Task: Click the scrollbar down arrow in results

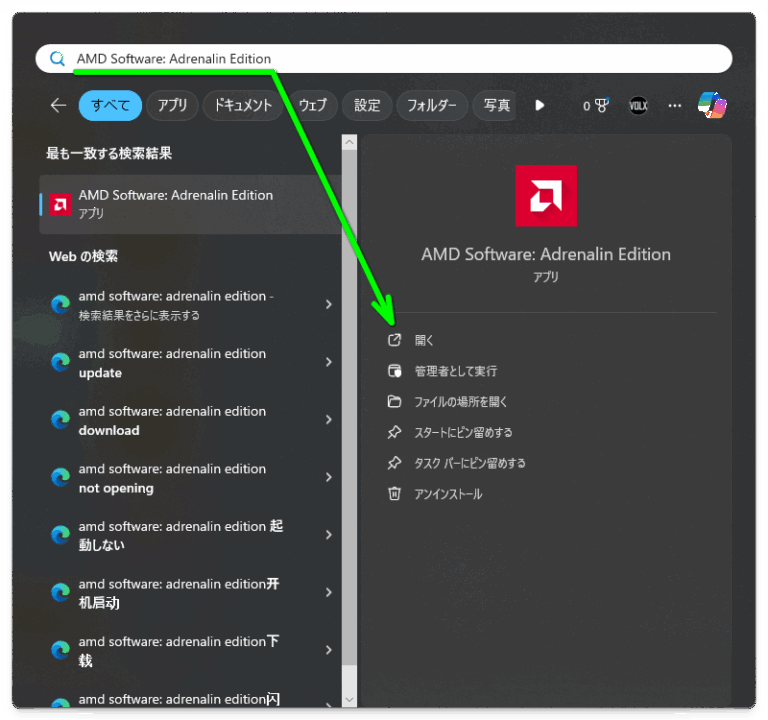Action: tap(349, 699)
